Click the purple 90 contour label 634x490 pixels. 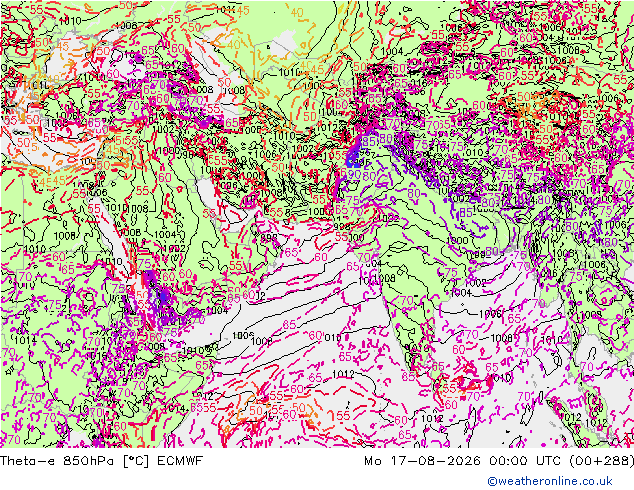(x=353, y=175)
